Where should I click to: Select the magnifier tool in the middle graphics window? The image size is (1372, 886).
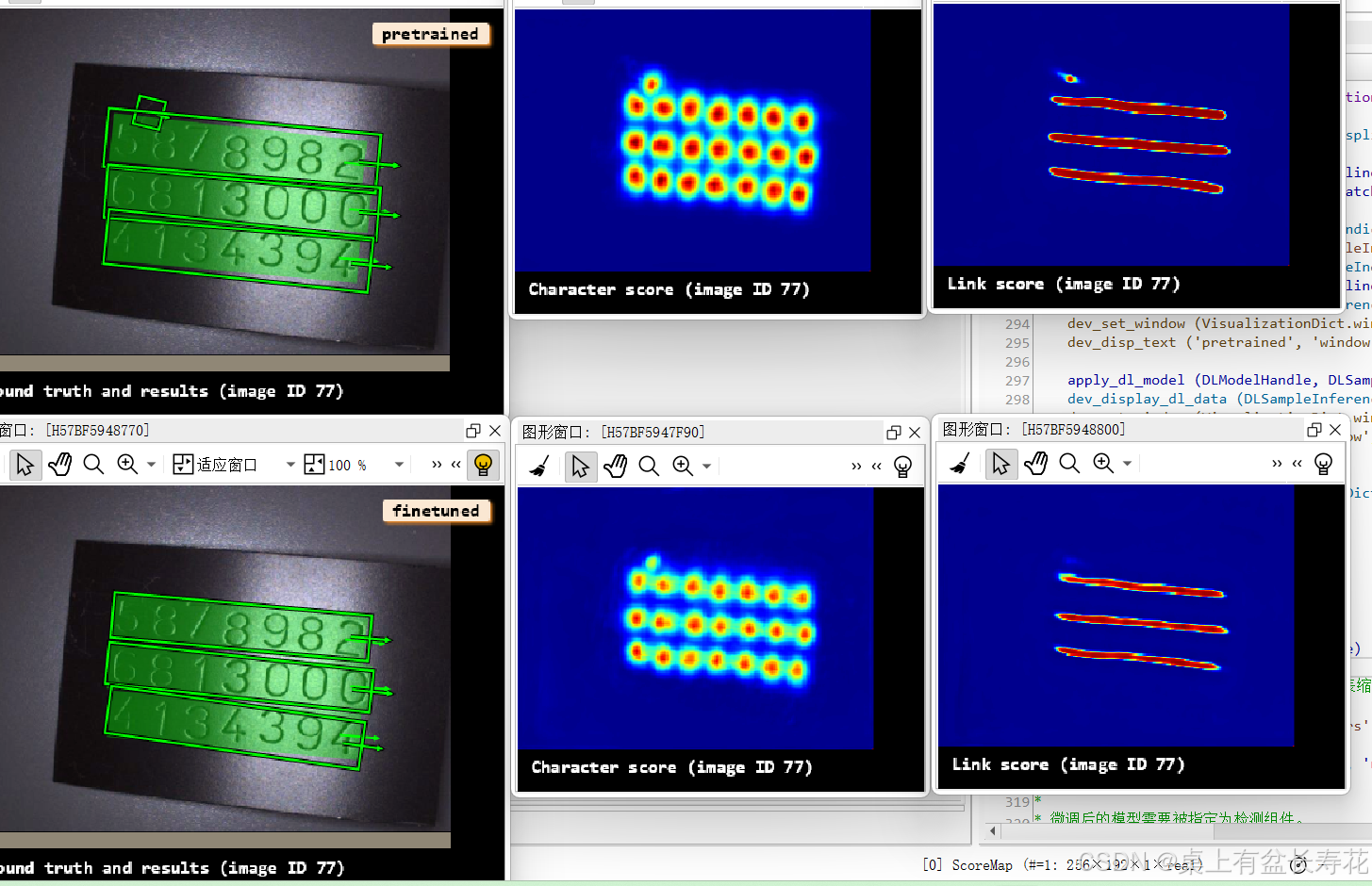pos(649,465)
